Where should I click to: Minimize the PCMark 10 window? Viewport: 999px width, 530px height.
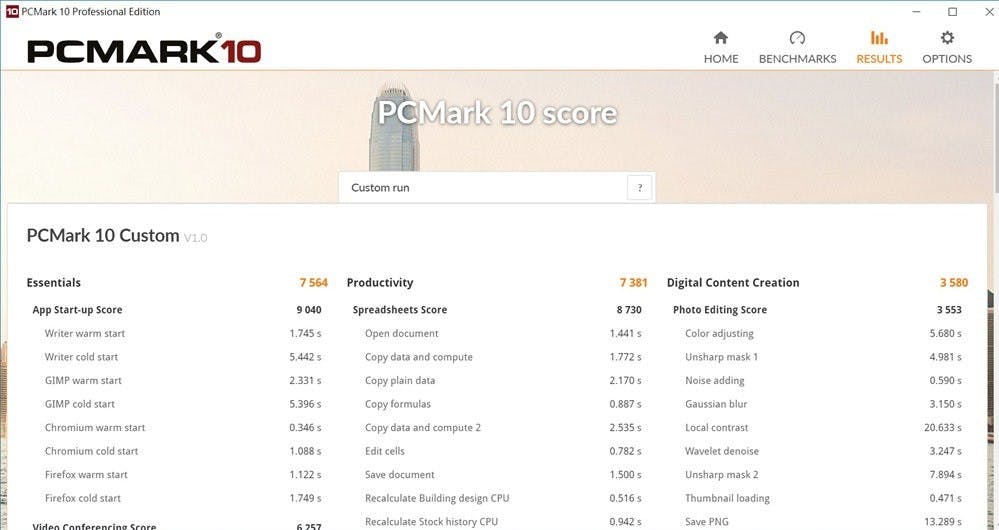pos(916,11)
